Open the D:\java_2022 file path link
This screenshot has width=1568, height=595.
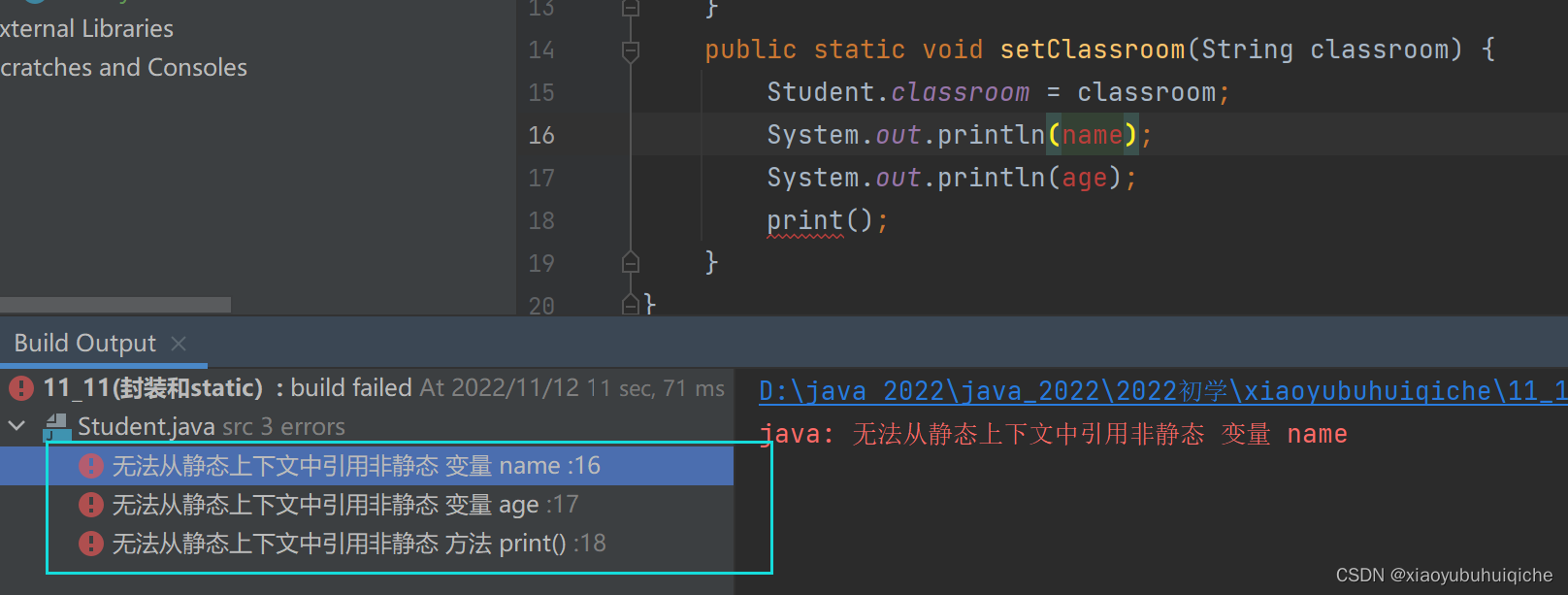point(1162,391)
